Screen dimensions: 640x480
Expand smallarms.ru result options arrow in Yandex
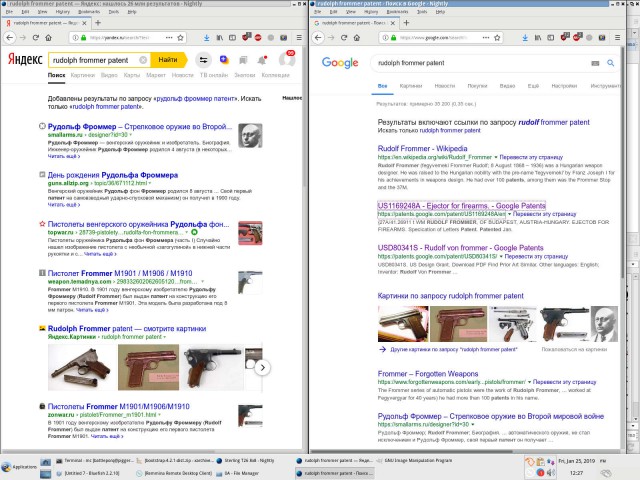(x=131, y=135)
